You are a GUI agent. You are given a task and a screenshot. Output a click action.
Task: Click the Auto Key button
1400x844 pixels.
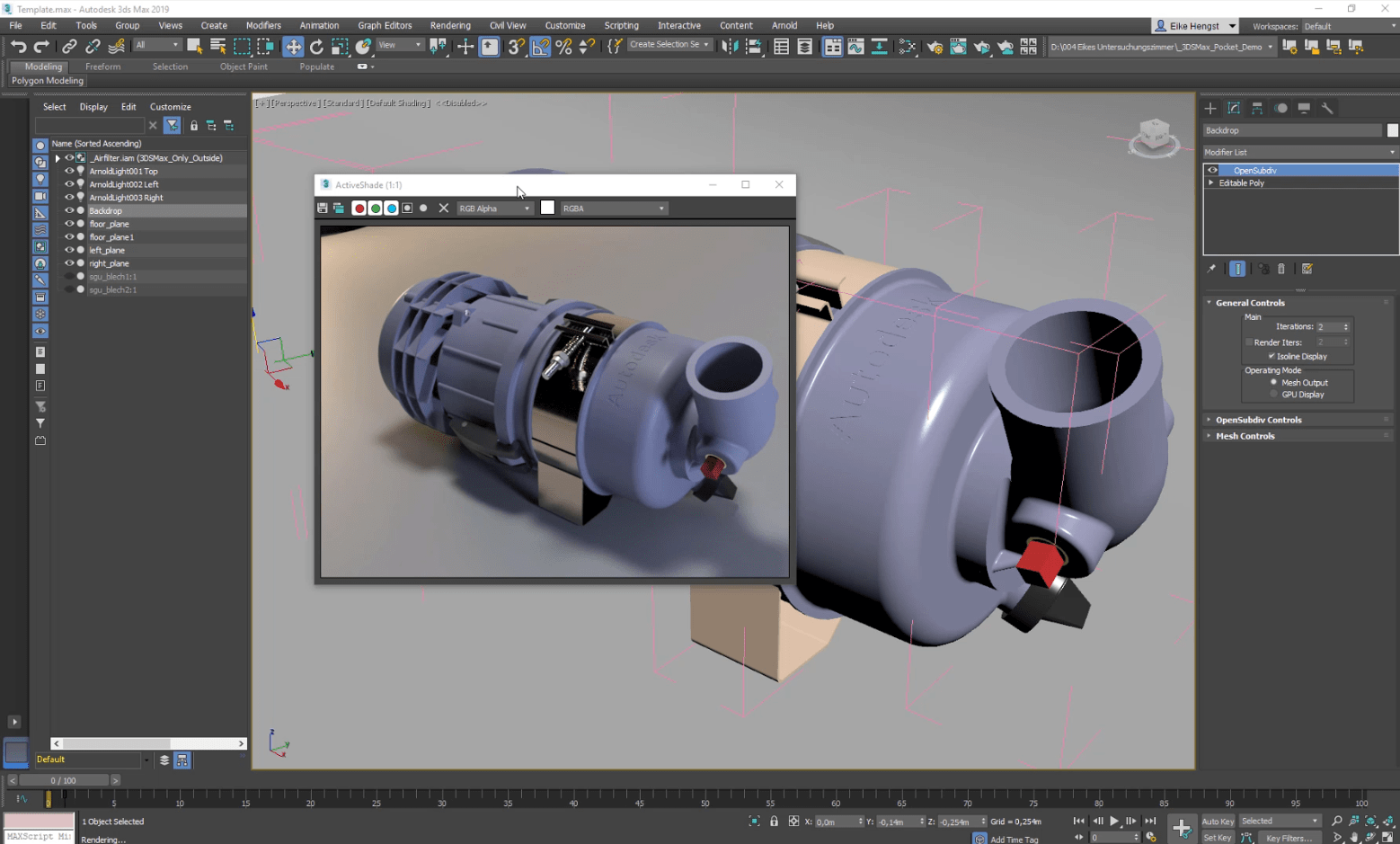[x=1217, y=821]
